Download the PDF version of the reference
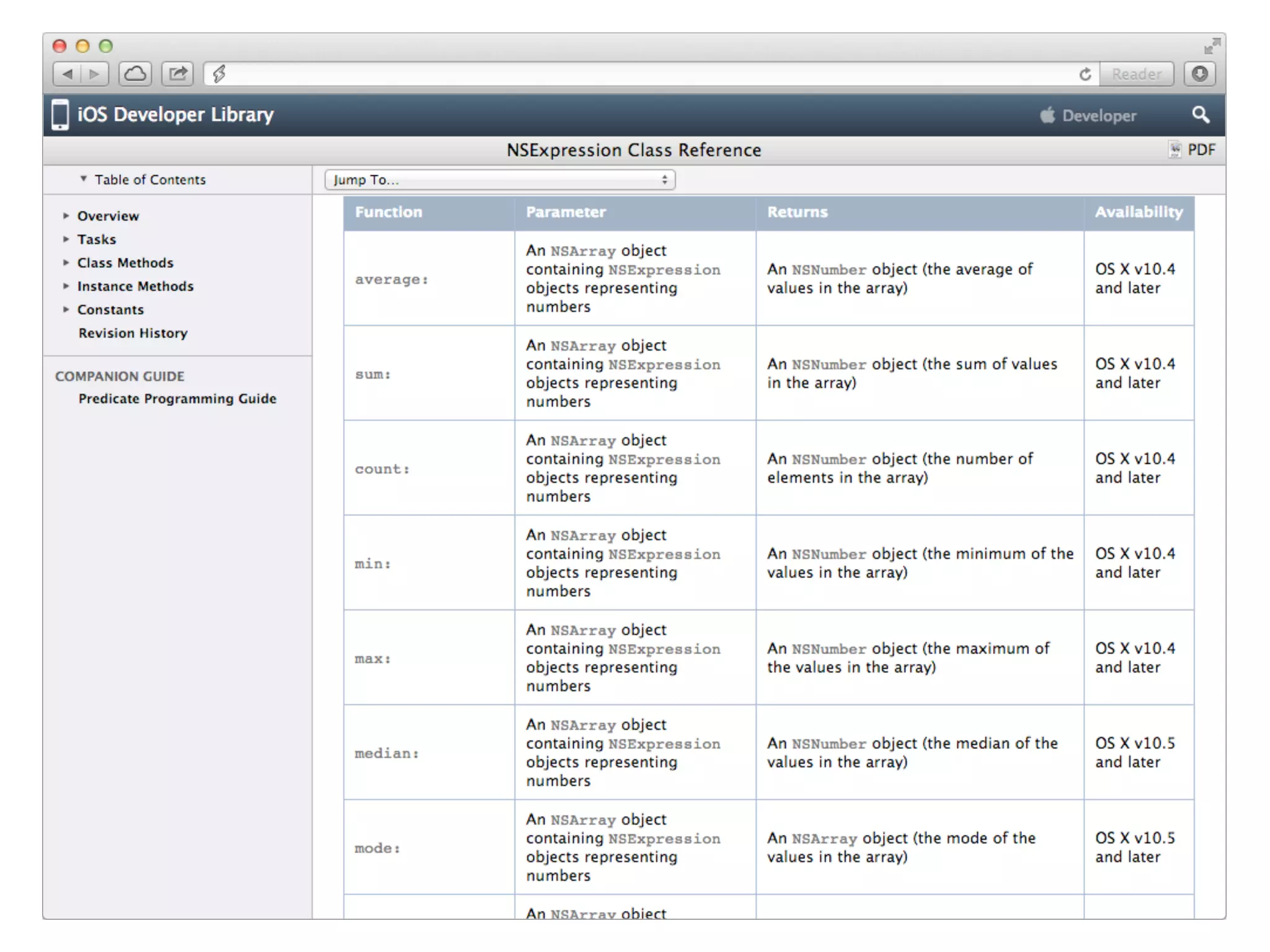The width and height of the screenshot is (1270, 952). click(1193, 150)
